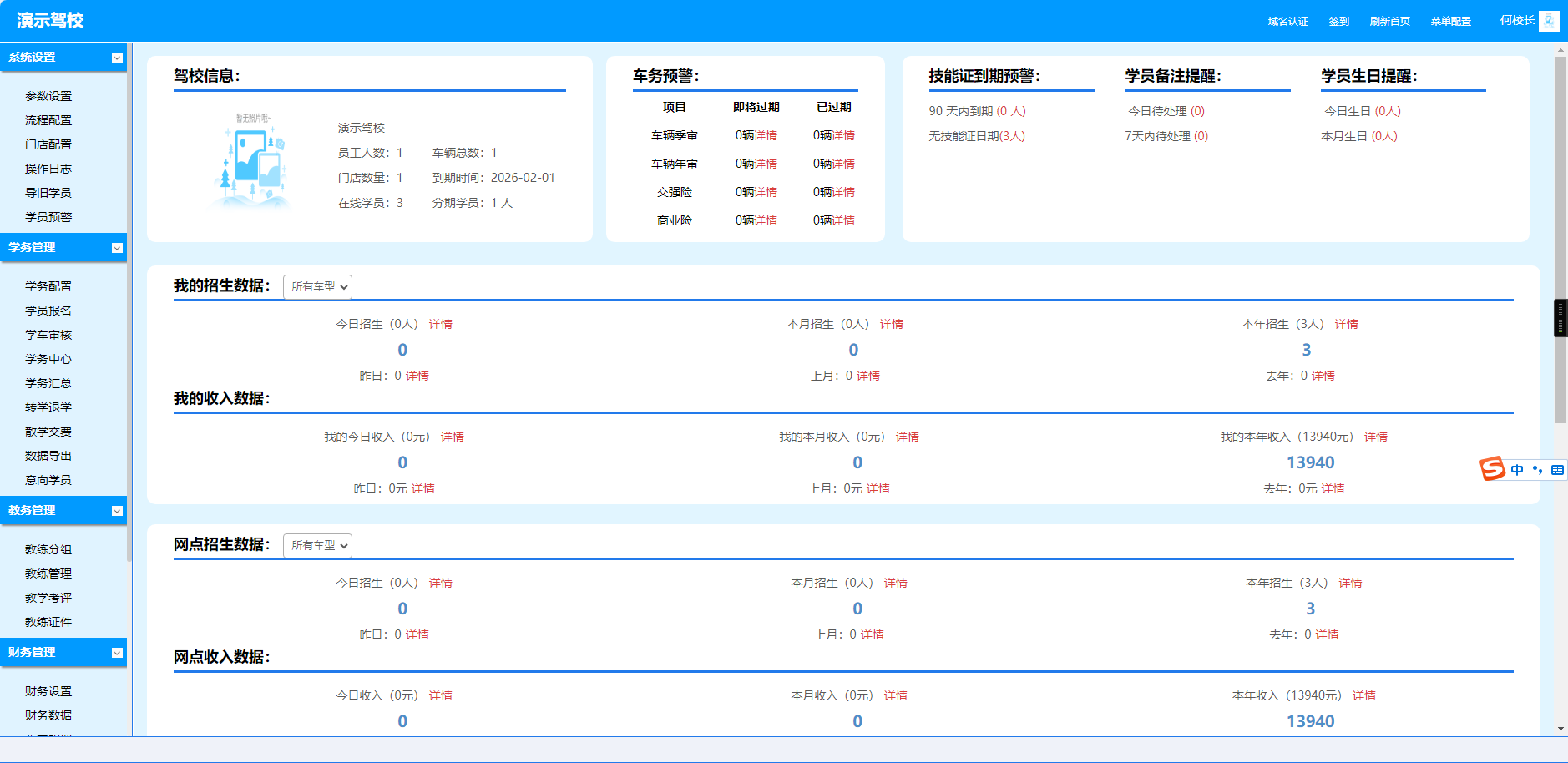
Task: Collapse the 教务管理 sidebar section
Action: pyautogui.click(x=116, y=511)
